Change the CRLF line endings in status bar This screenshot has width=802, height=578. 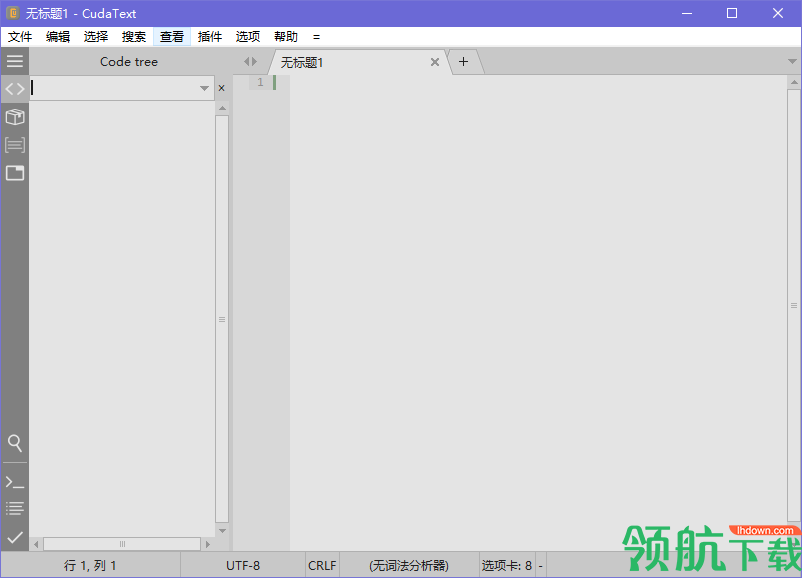[322, 565]
